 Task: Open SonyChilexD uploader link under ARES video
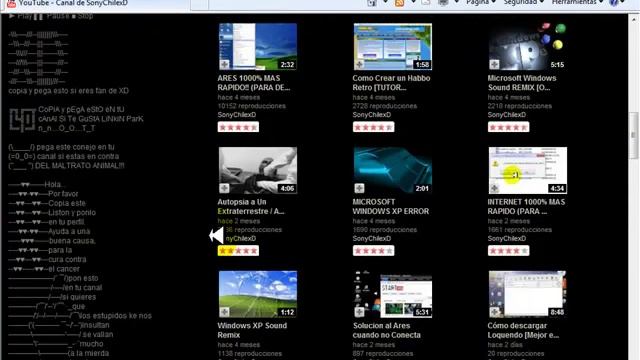[236, 115]
